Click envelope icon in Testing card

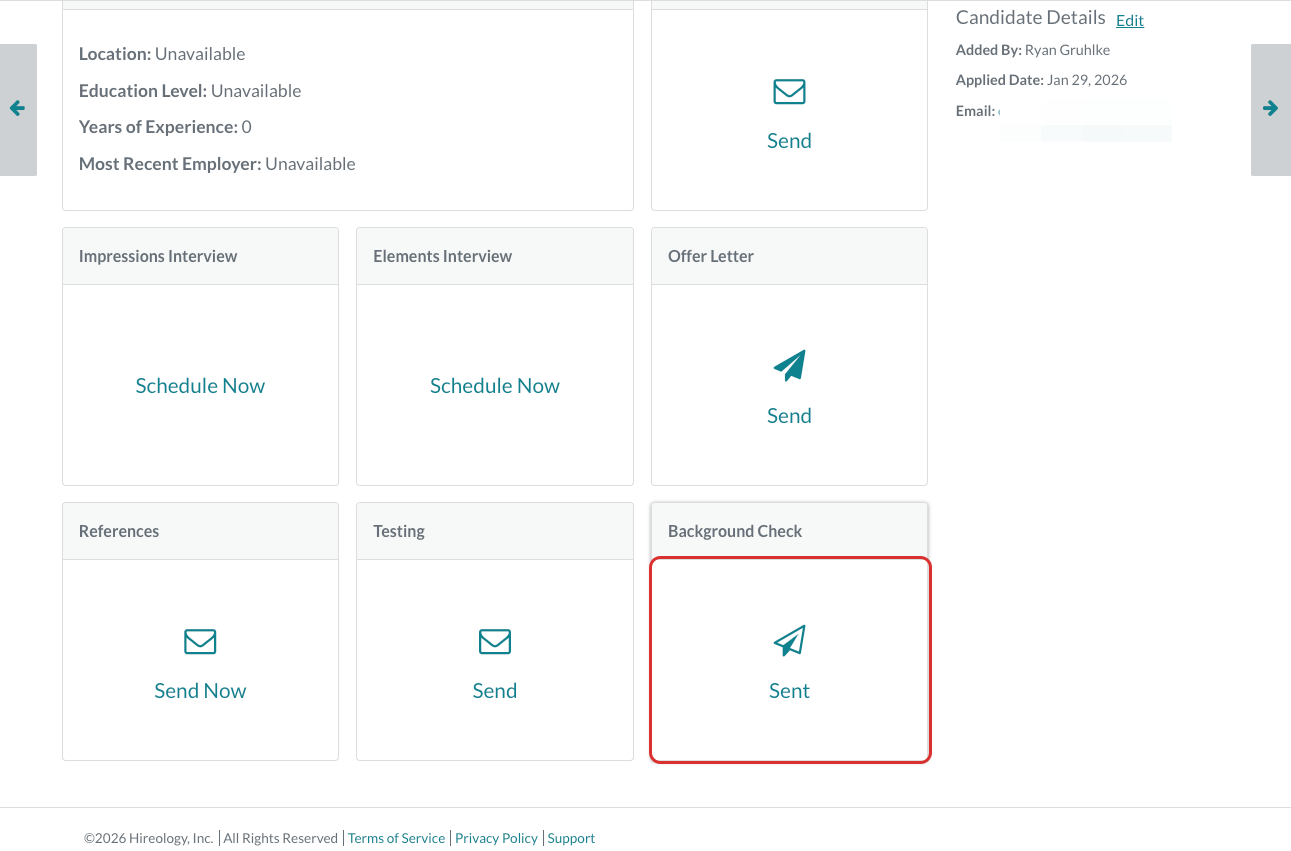click(495, 641)
